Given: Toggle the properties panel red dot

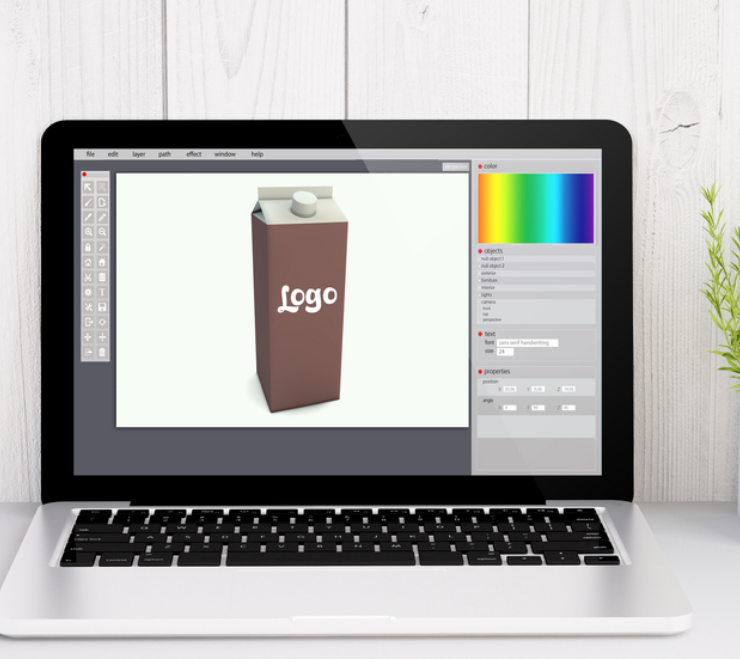Looking at the screenshot, I should [x=480, y=371].
